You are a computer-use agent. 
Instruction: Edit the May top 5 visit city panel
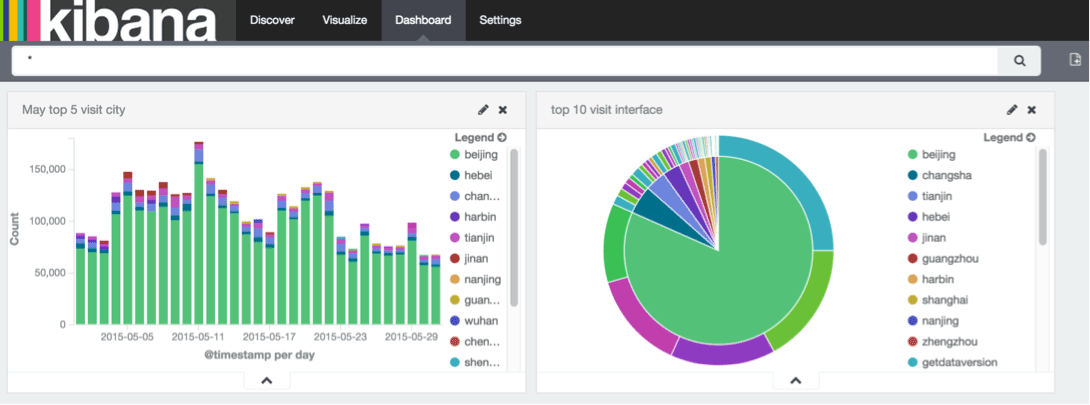click(x=483, y=110)
